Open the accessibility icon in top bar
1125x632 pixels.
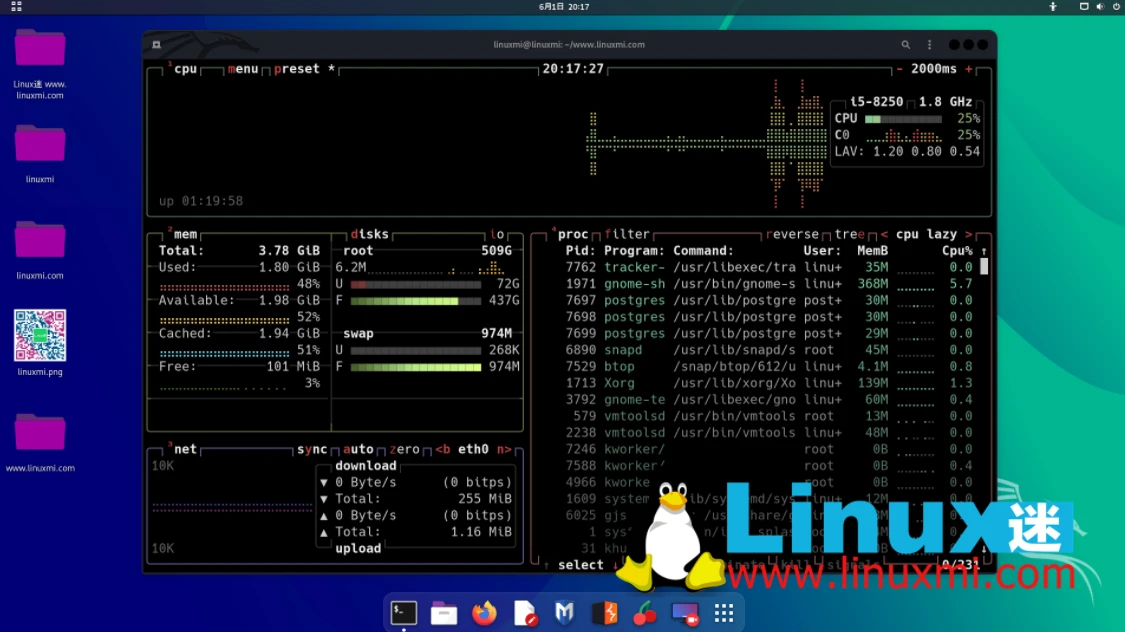[1053, 6]
